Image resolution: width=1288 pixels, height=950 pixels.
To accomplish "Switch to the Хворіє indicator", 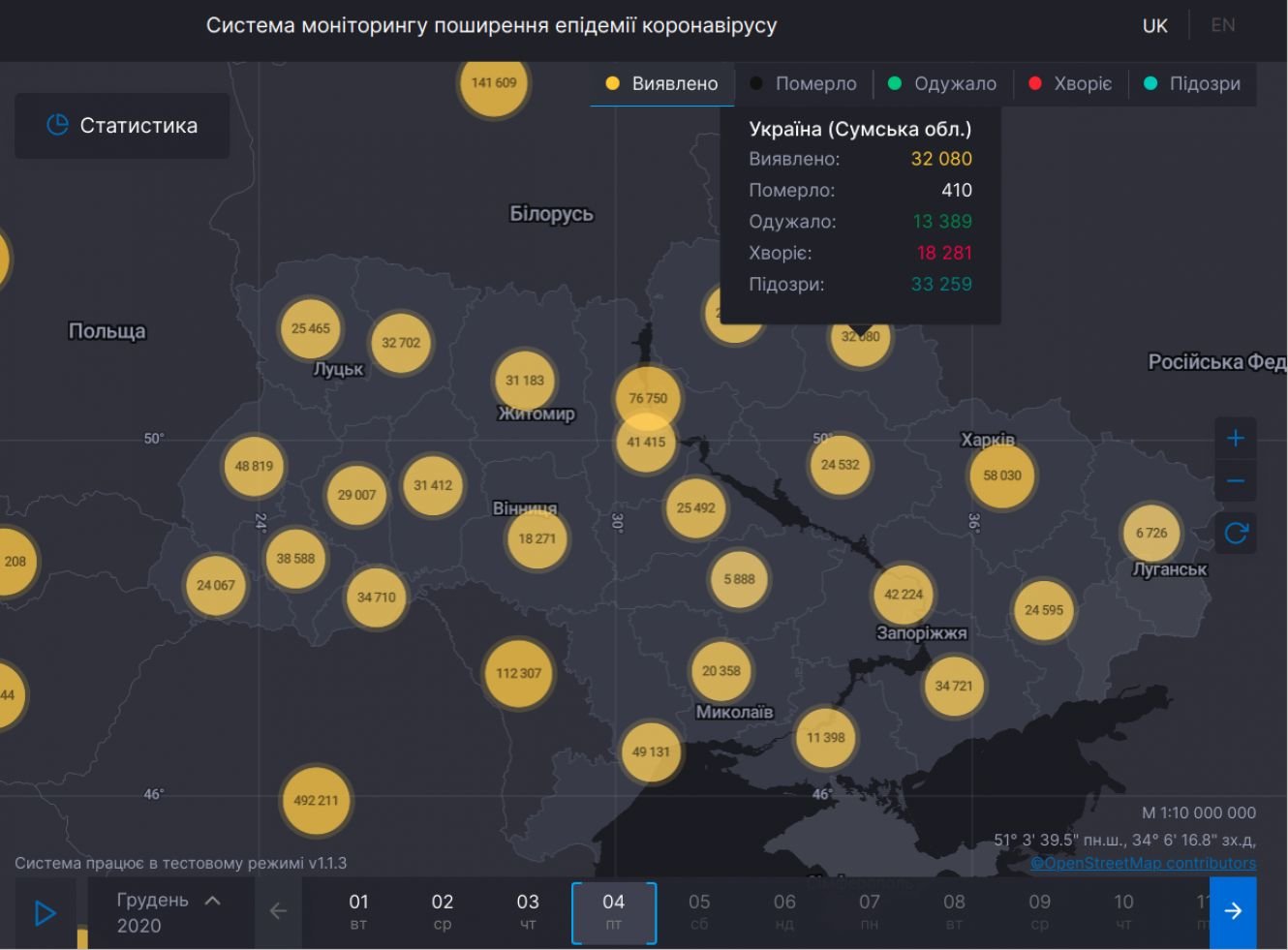I will click(1070, 84).
